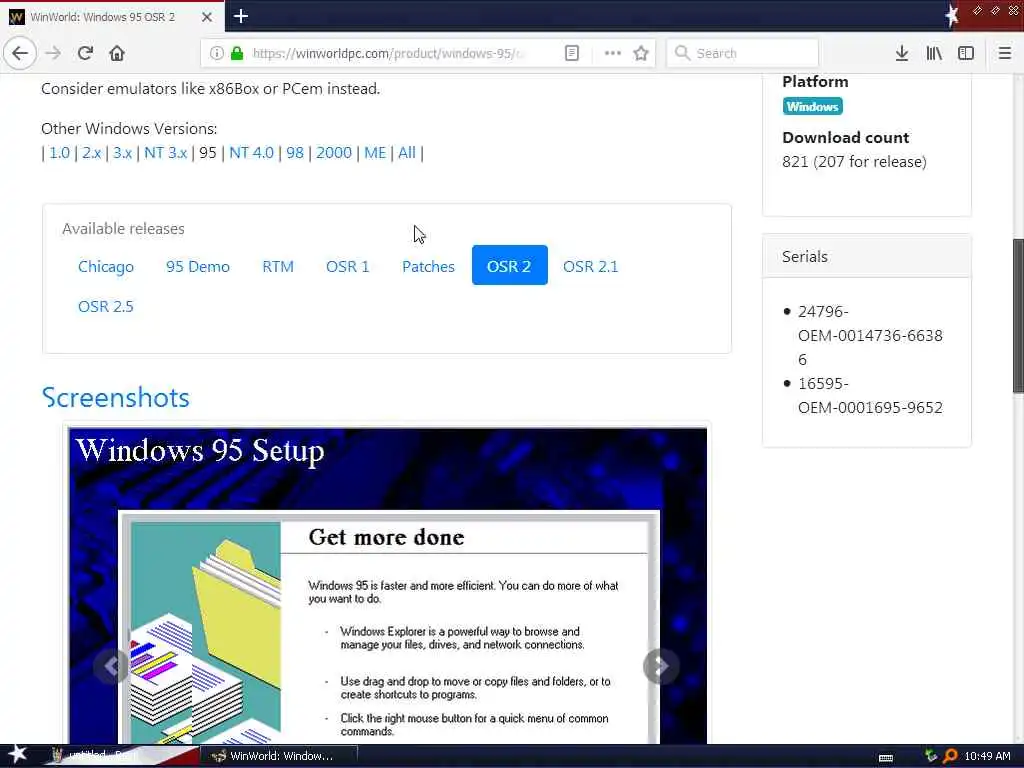
Task: Open Windows 2000 version link
Action: pyautogui.click(x=334, y=153)
